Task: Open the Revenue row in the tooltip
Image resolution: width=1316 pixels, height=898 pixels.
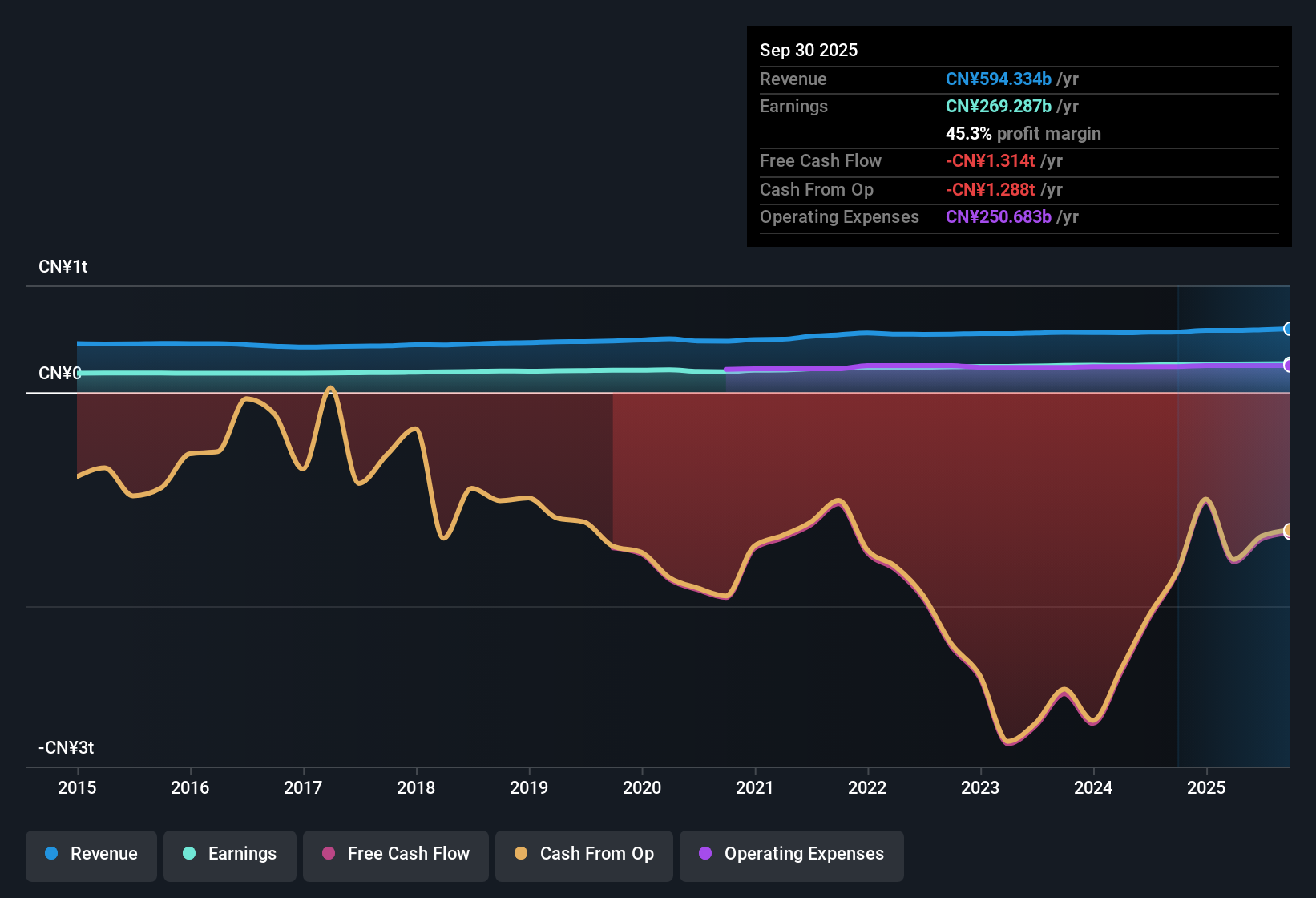Action: [922, 79]
